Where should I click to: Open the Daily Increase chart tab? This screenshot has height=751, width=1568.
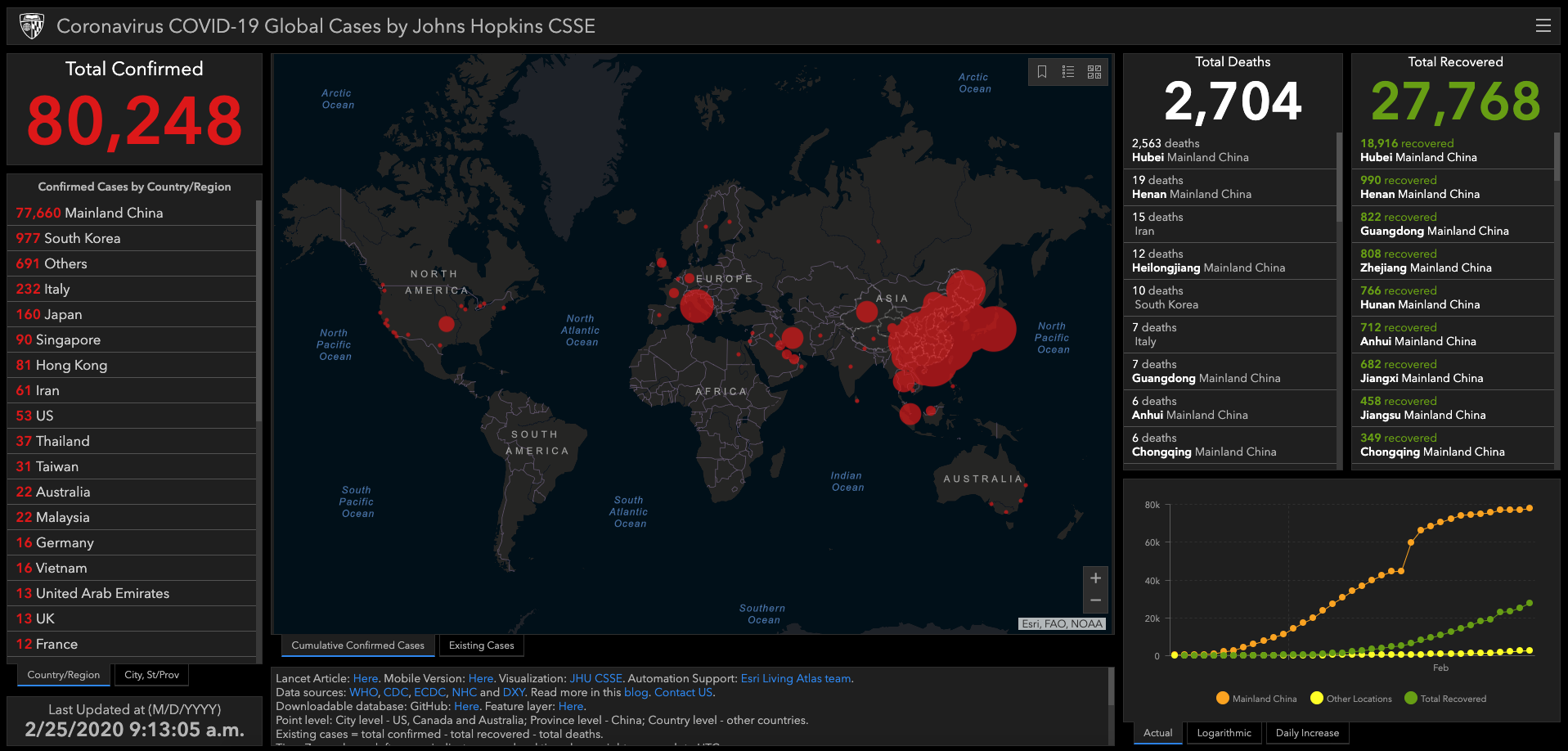point(1307,733)
